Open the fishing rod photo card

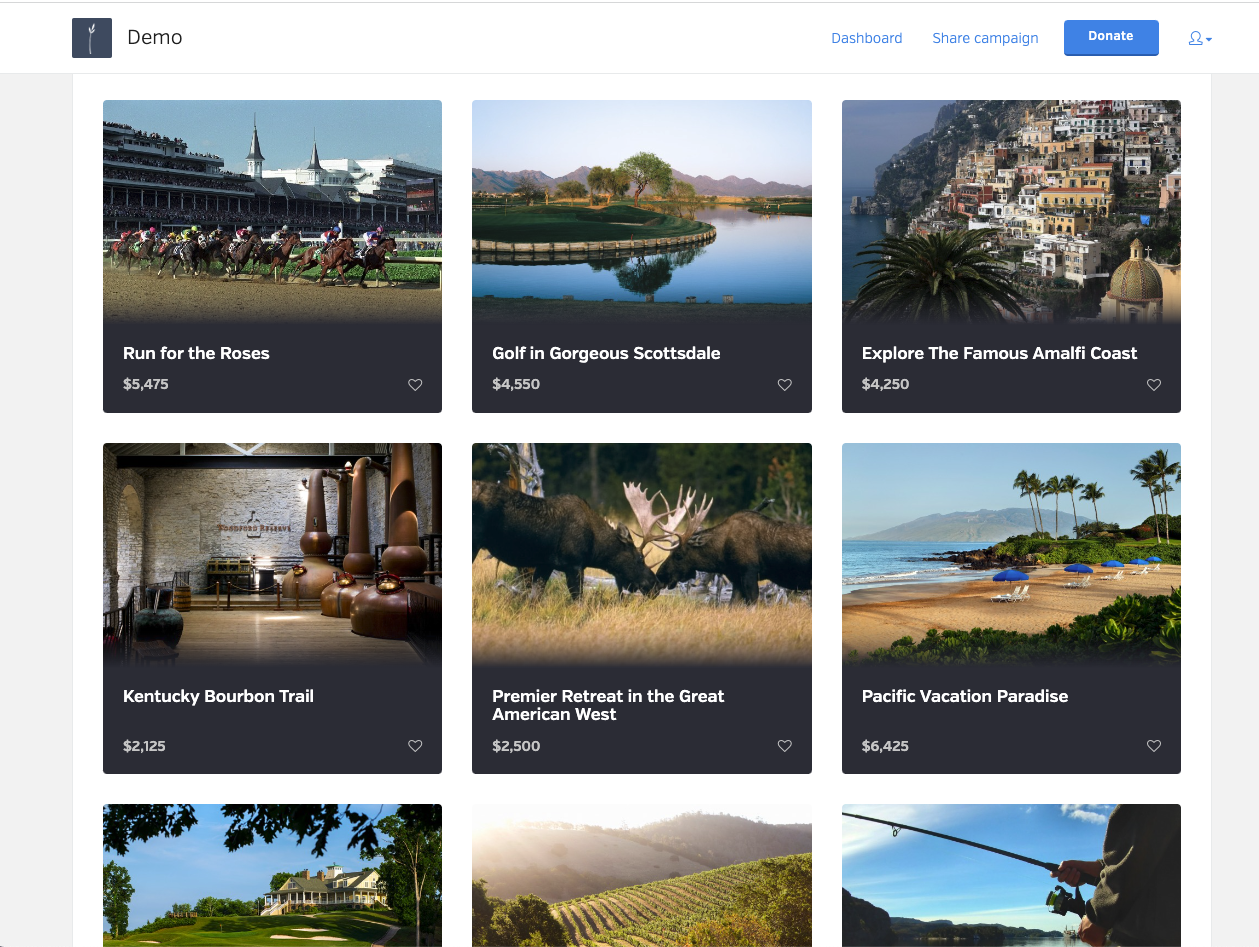tap(1011, 875)
